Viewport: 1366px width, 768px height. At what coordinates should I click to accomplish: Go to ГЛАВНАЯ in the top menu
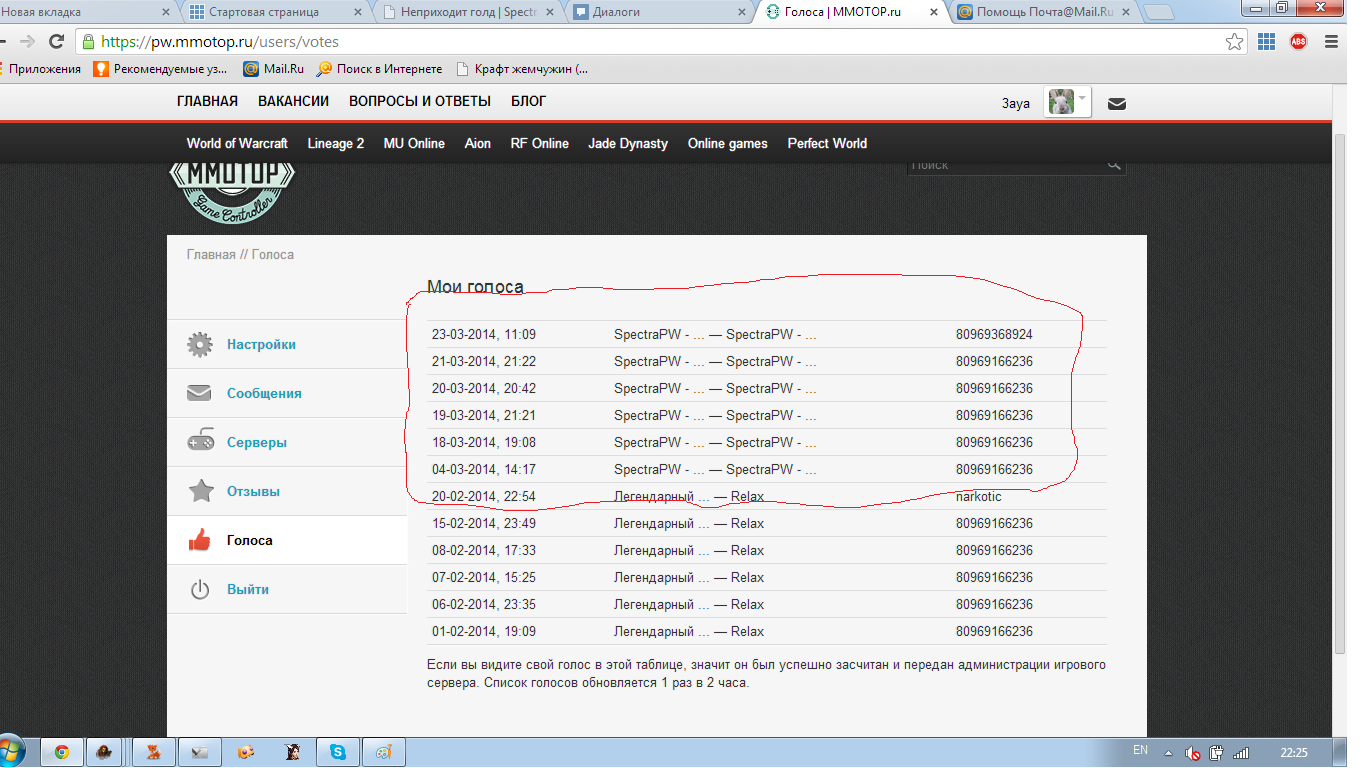coord(207,101)
